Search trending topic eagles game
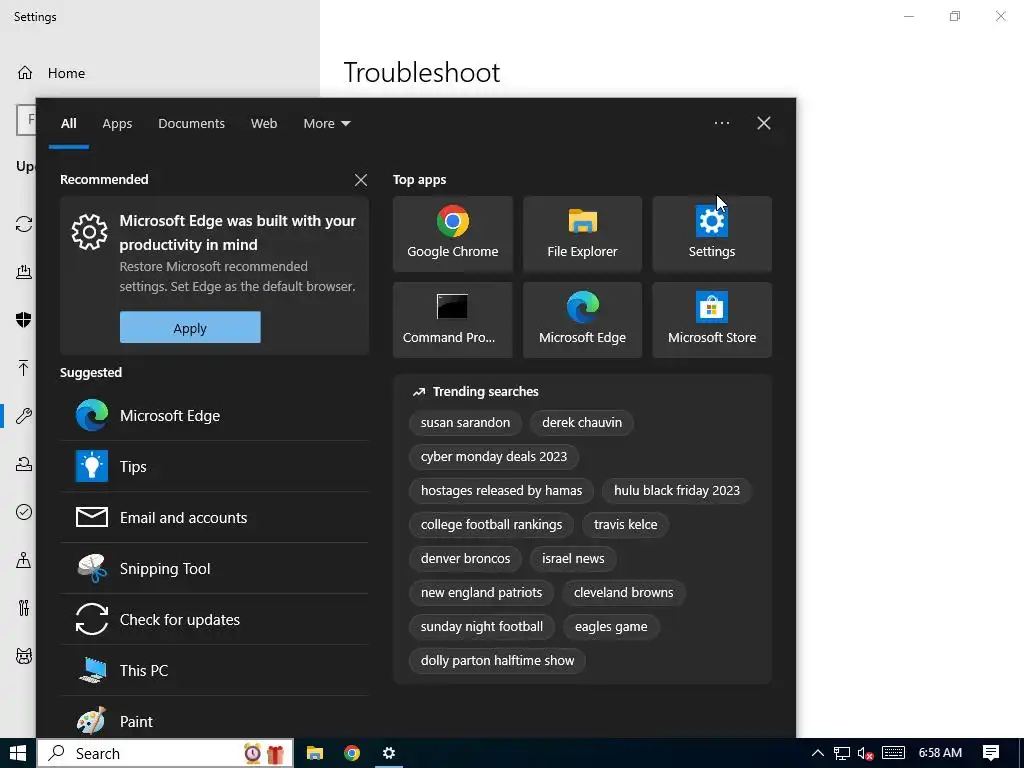Screen dimensions: 1024x768 click(611, 626)
